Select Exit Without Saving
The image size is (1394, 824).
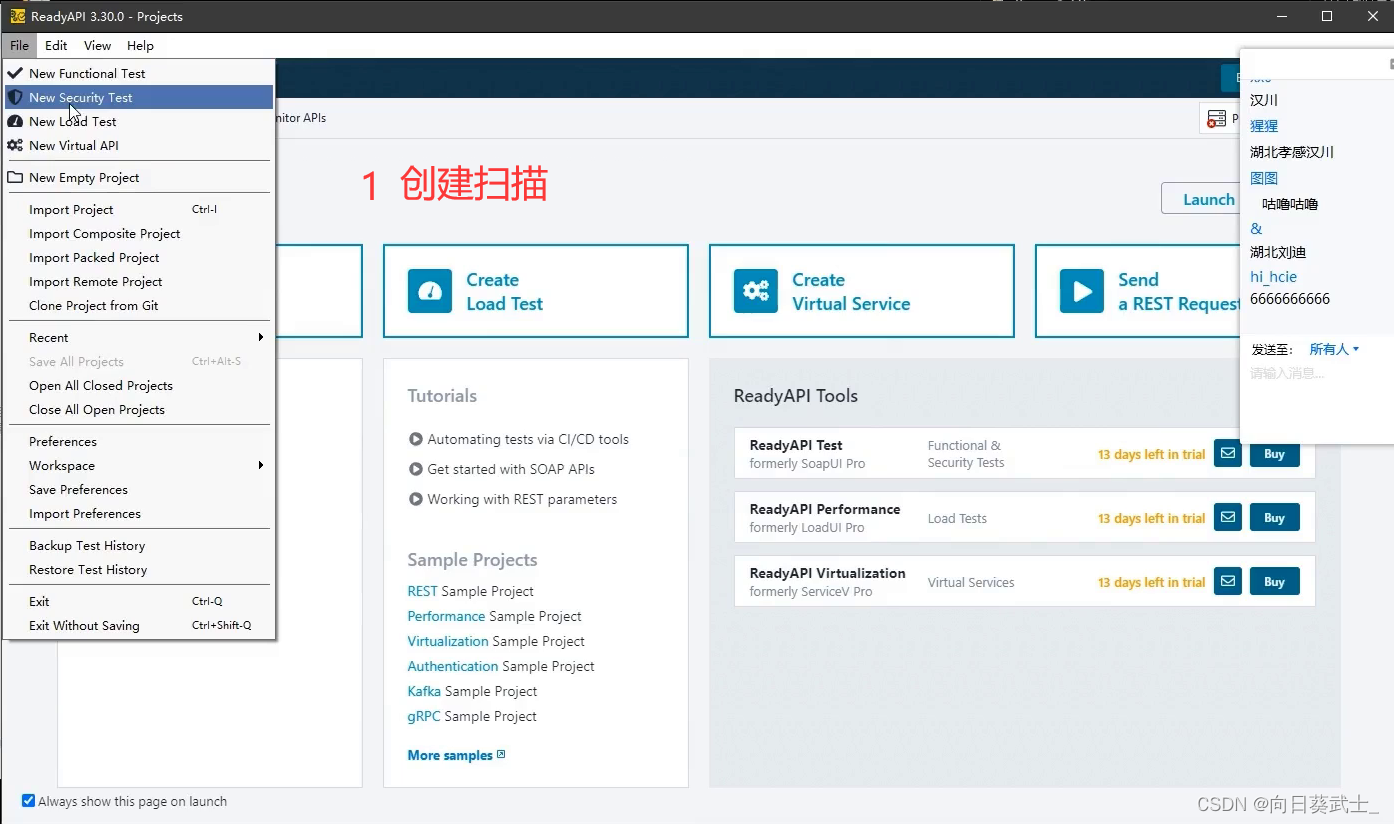pyautogui.click(x=138, y=625)
